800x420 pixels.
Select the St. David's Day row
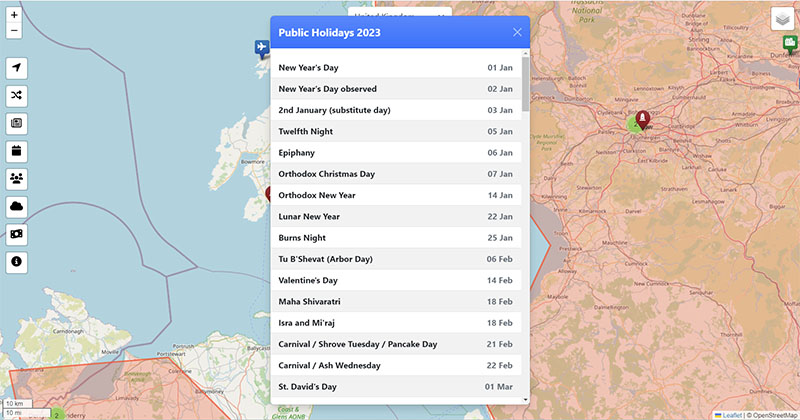396,387
